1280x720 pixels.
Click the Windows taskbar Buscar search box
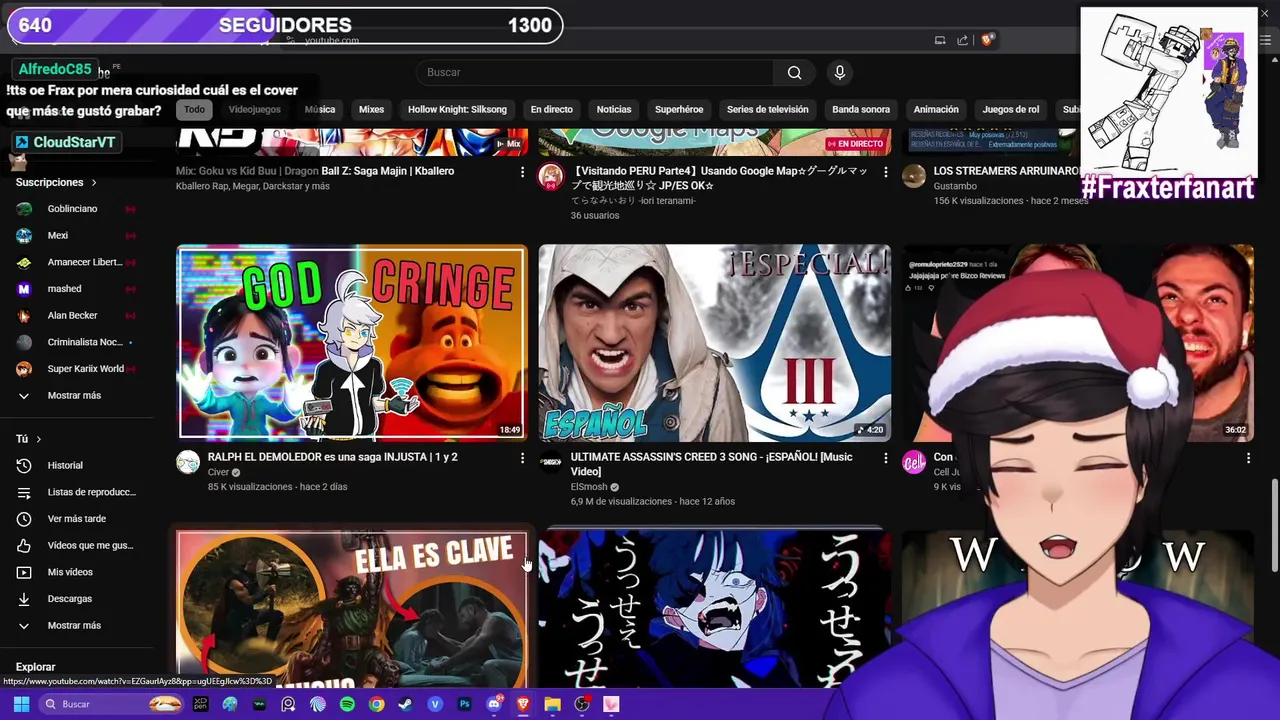click(112, 704)
